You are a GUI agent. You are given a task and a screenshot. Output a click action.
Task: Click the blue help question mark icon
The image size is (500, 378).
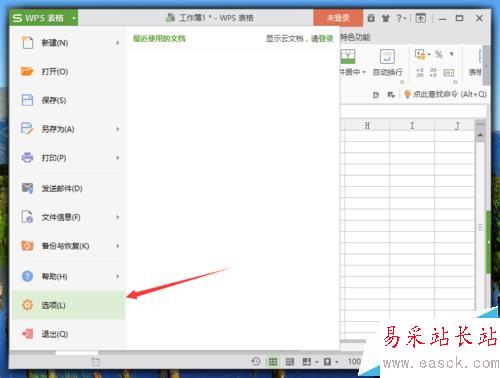pos(27,276)
